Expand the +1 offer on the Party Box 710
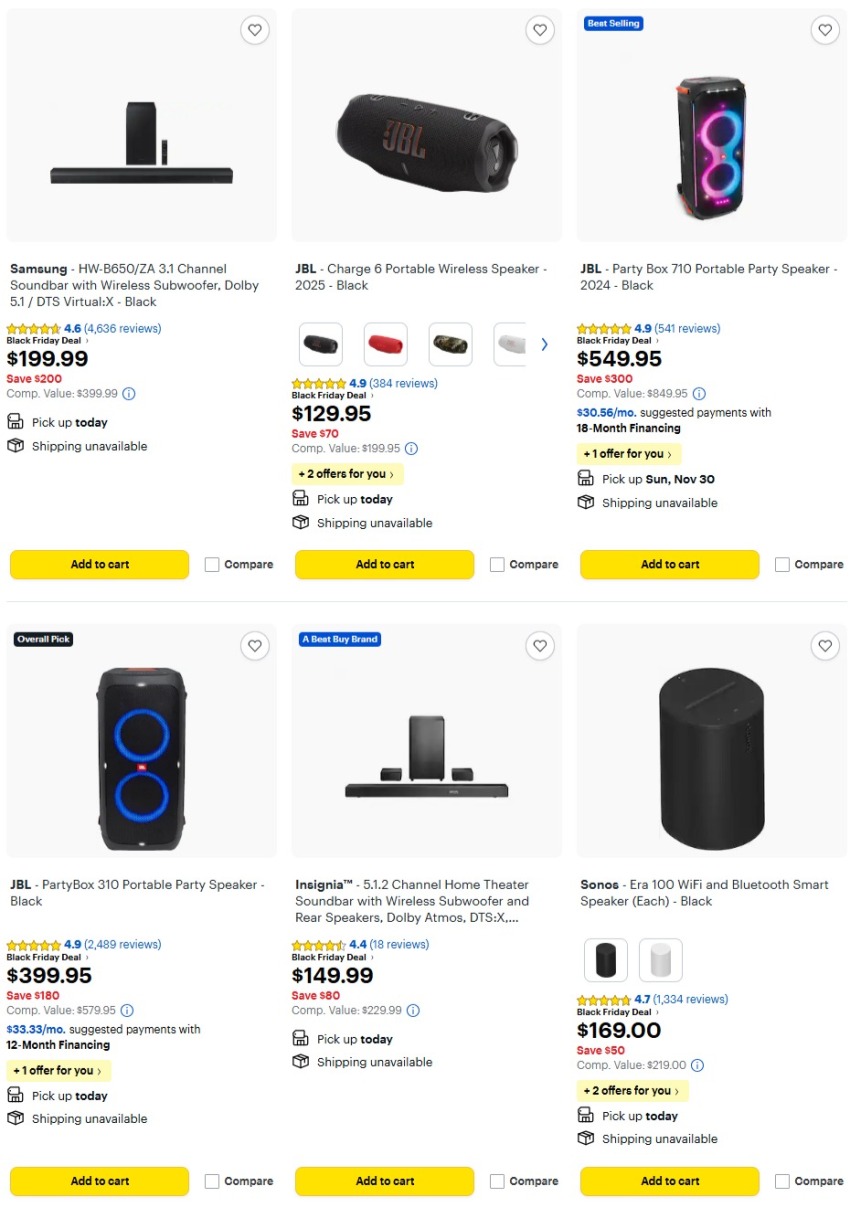Viewport: 850px width, 1218px height. [628, 453]
